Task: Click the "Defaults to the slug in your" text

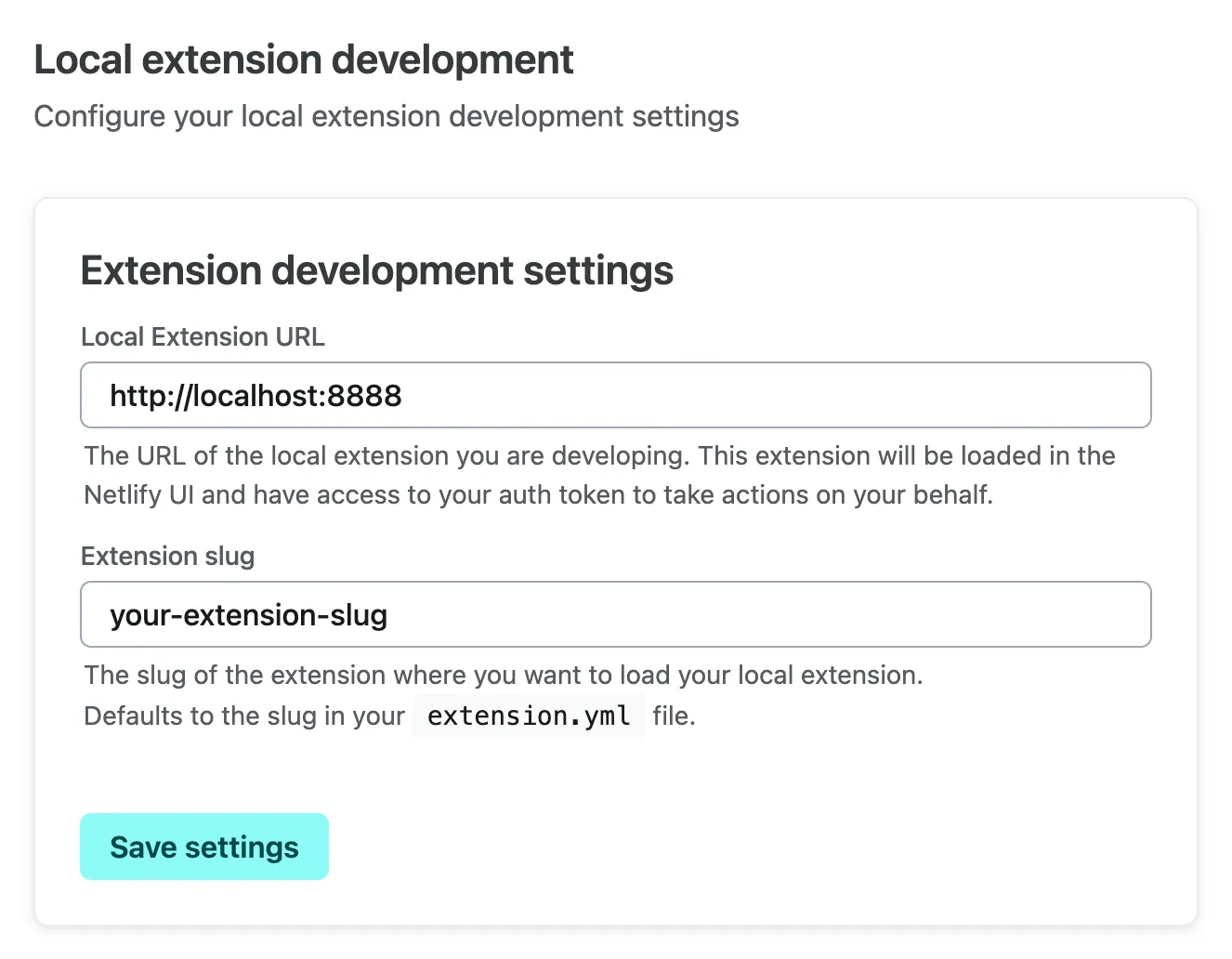Action: pos(243,716)
